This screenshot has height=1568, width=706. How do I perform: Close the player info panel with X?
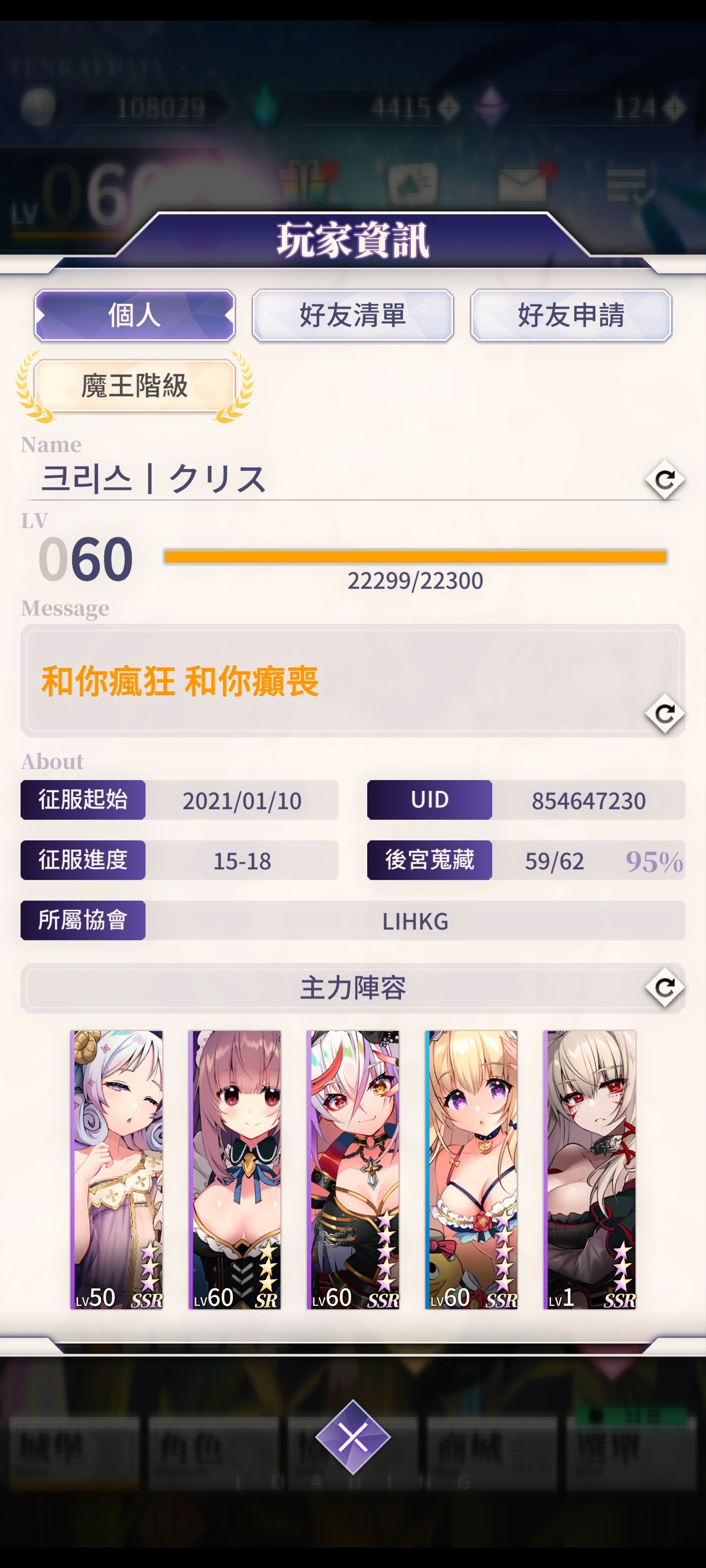tap(353, 1437)
